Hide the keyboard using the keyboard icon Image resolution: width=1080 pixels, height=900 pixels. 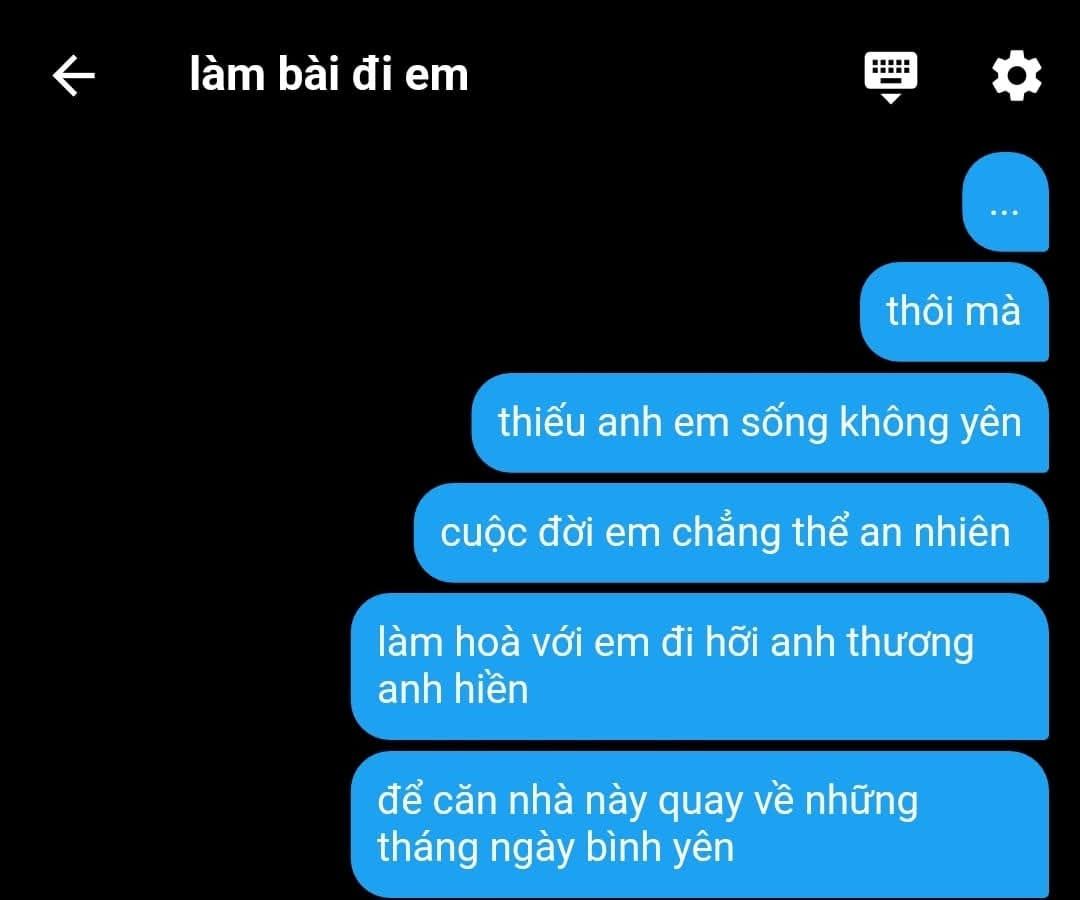[x=891, y=76]
